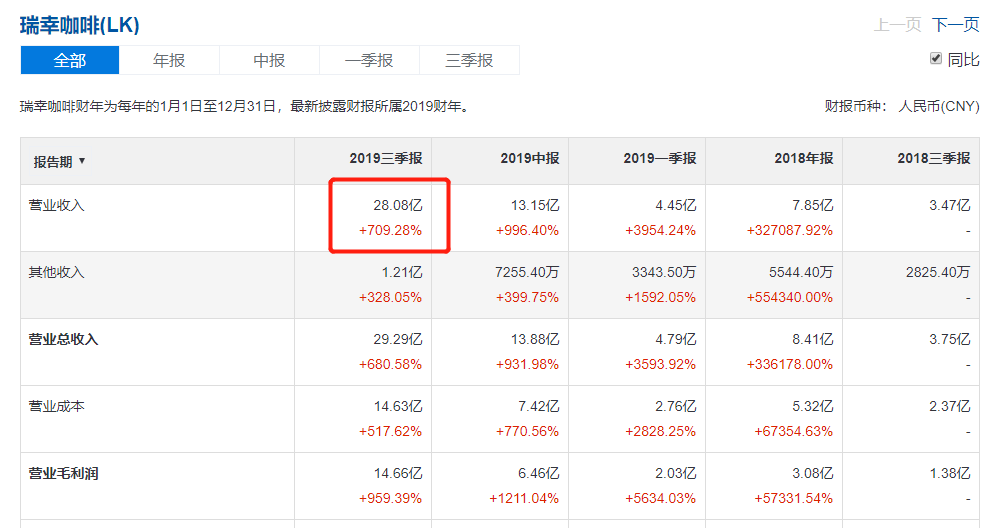1004x528 pixels.
Task: Click the 3343.50万 other income value
Action: (x=664, y=273)
